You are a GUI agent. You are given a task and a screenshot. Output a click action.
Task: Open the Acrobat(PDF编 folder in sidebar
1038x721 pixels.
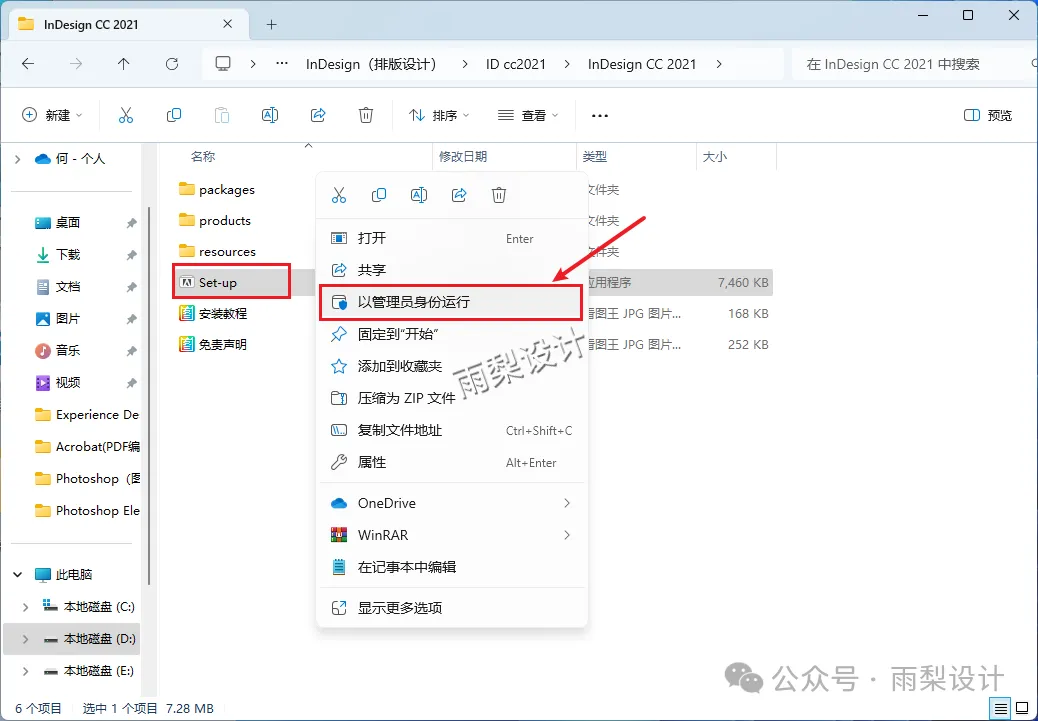point(88,447)
